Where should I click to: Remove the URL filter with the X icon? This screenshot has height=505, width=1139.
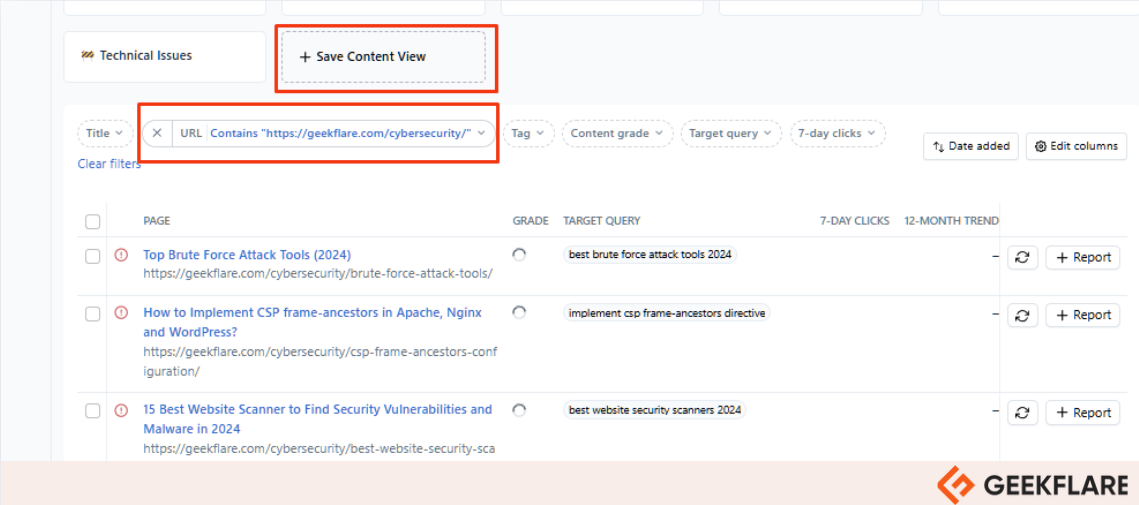click(157, 133)
